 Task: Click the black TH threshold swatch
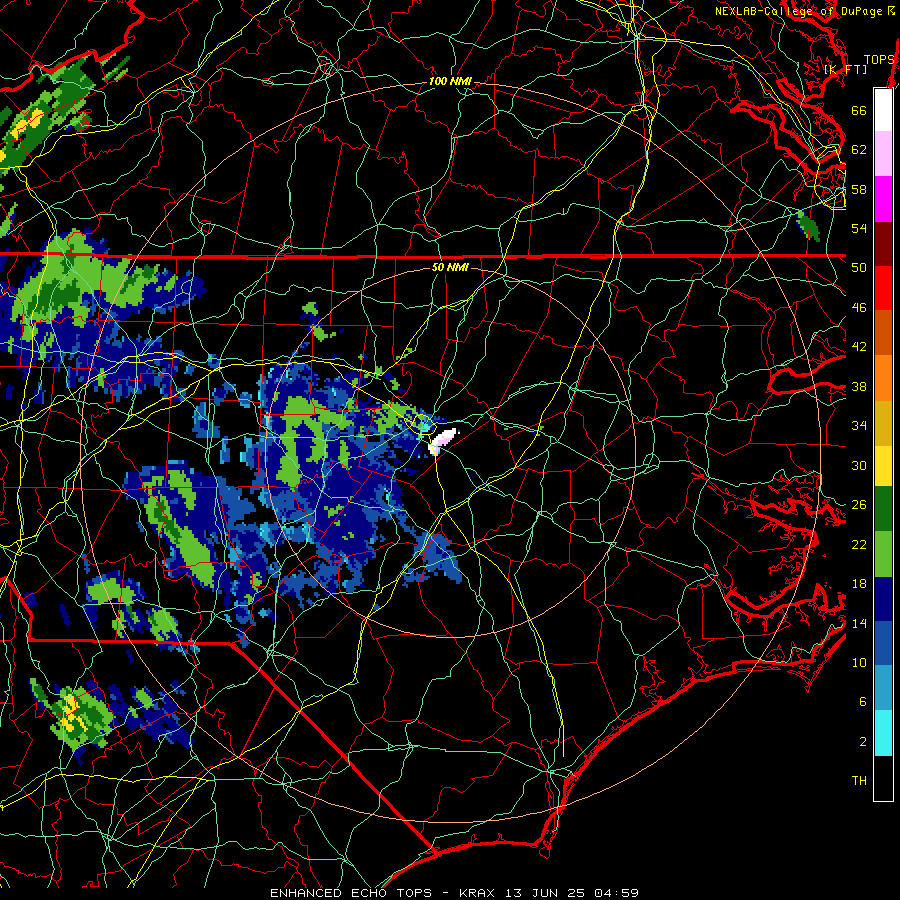point(883,778)
